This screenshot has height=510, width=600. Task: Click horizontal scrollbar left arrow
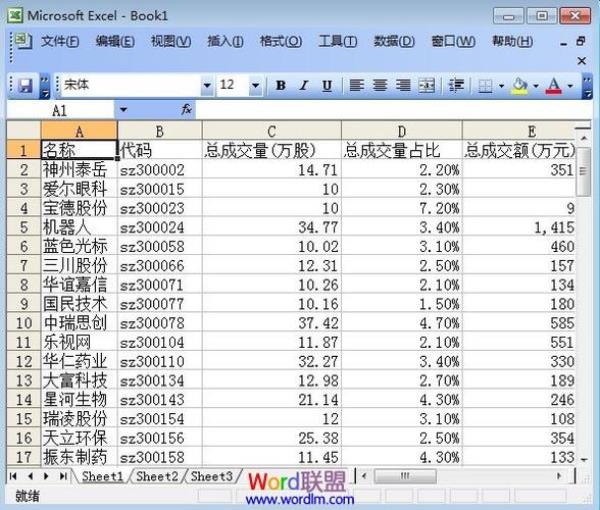pyautogui.click(x=364, y=476)
